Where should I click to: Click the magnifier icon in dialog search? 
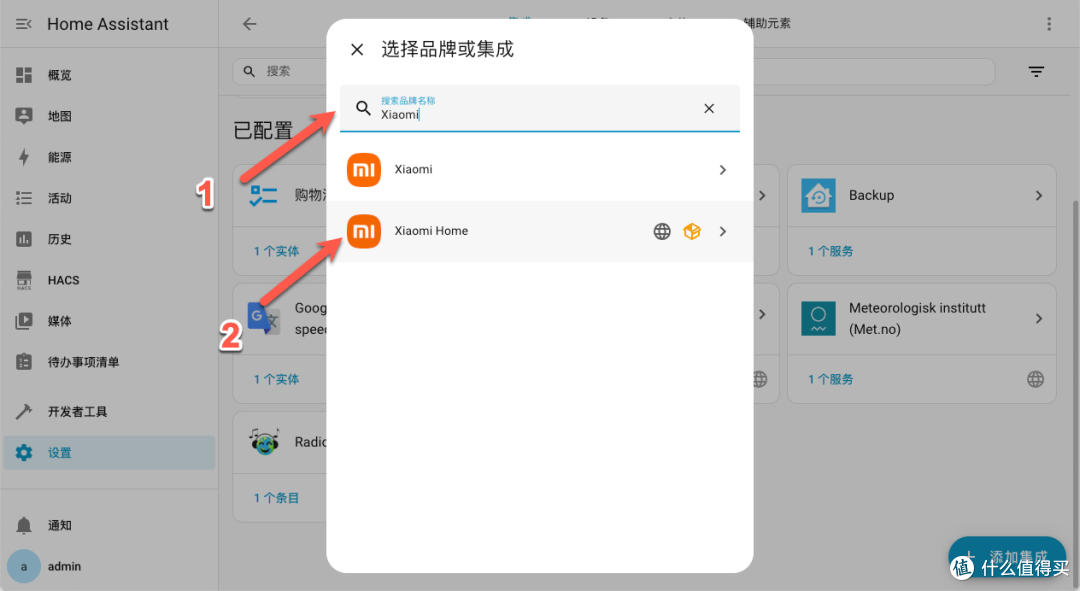click(363, 108)
